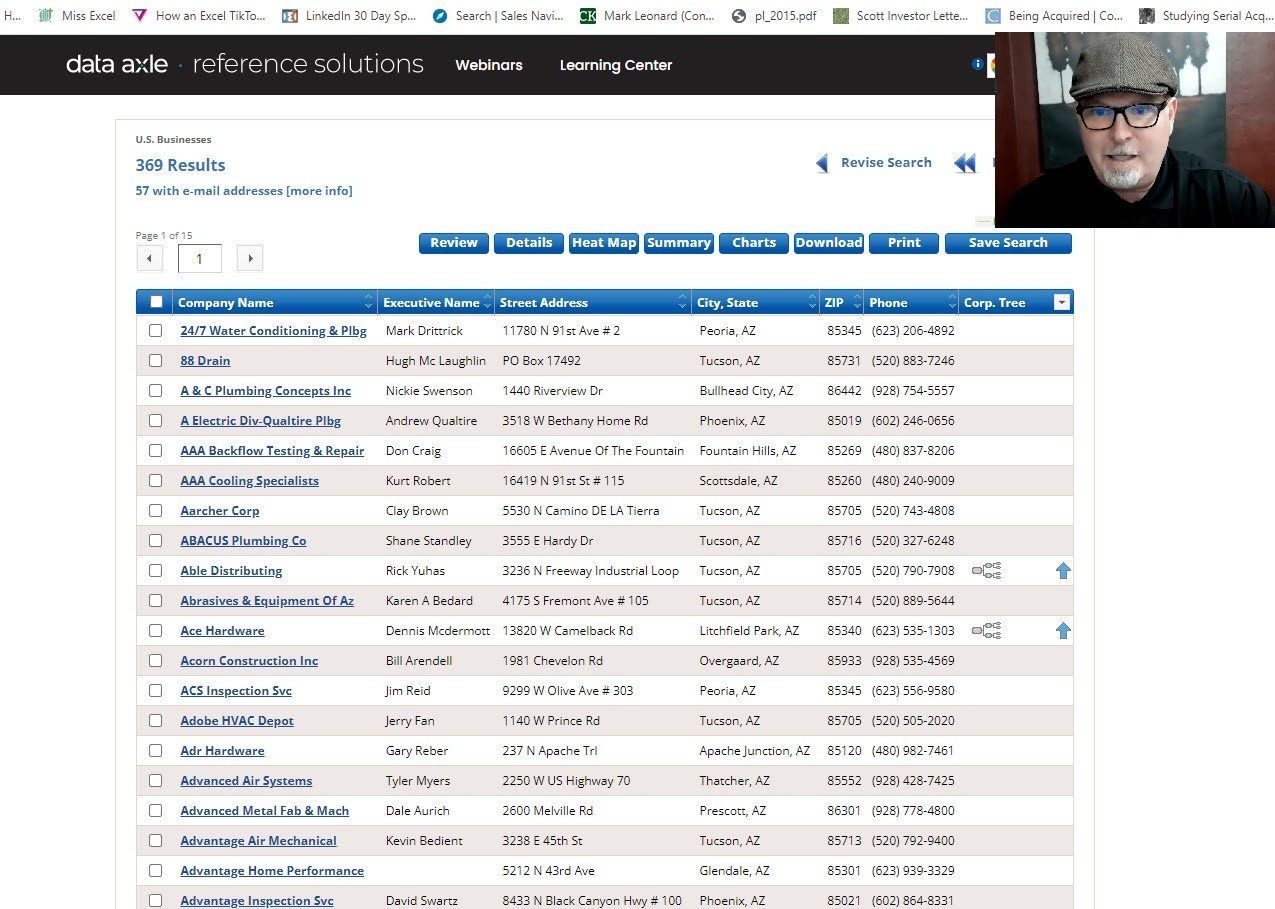Open the Studying Serial Acquirers bookmark
The height and width of the screenshot is (909, 1275).
coord(1206,16)
